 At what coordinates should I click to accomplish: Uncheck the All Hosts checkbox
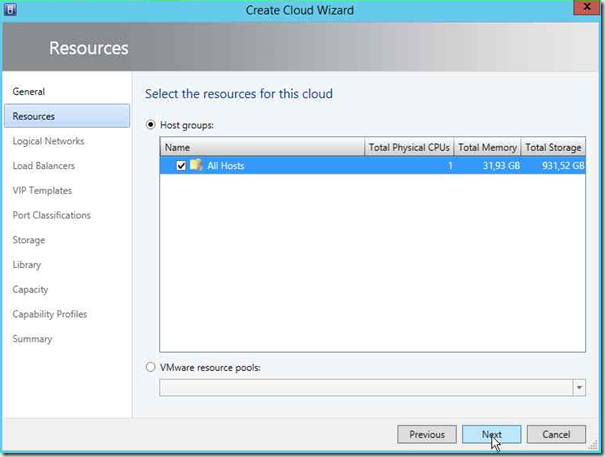click(x=181, y=166)
